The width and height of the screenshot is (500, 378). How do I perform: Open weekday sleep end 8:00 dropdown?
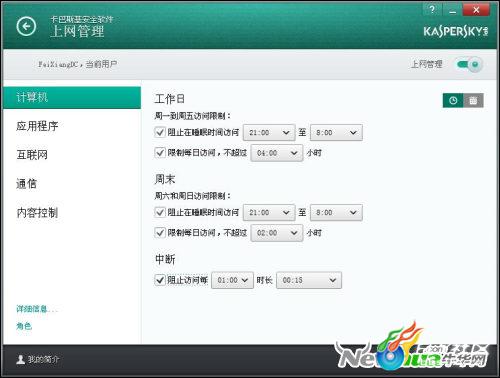(x=336, y=133)
